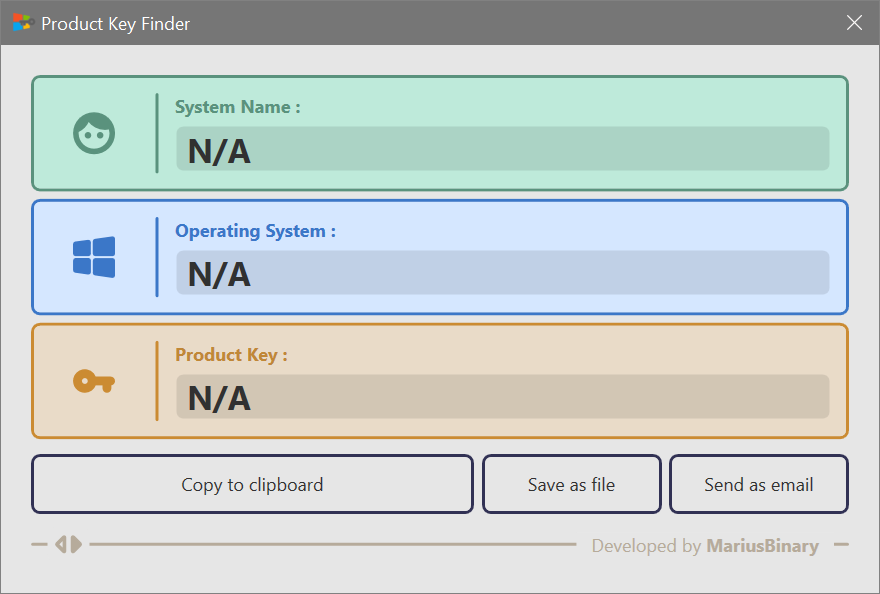The image size is (880, 594).
Task: Click the Product Key label
Action: [231, 355]
